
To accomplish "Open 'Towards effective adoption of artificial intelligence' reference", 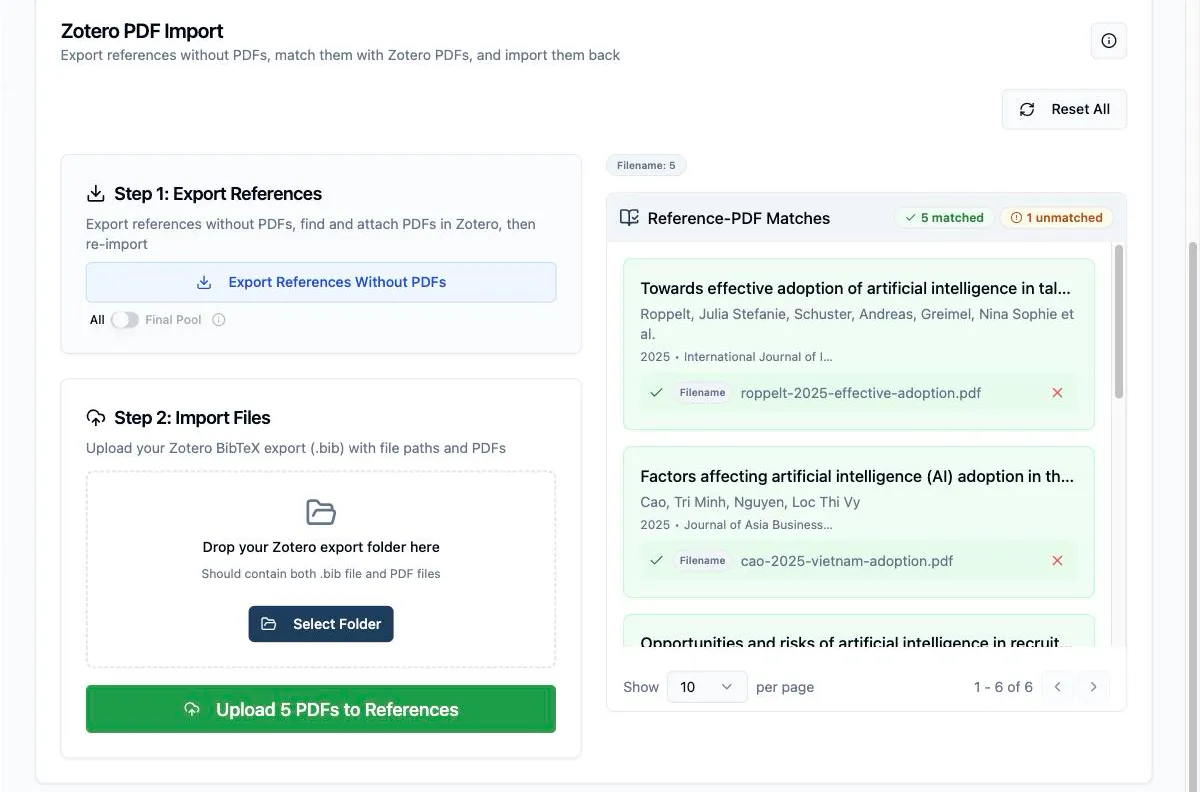I will pos(856,289).
